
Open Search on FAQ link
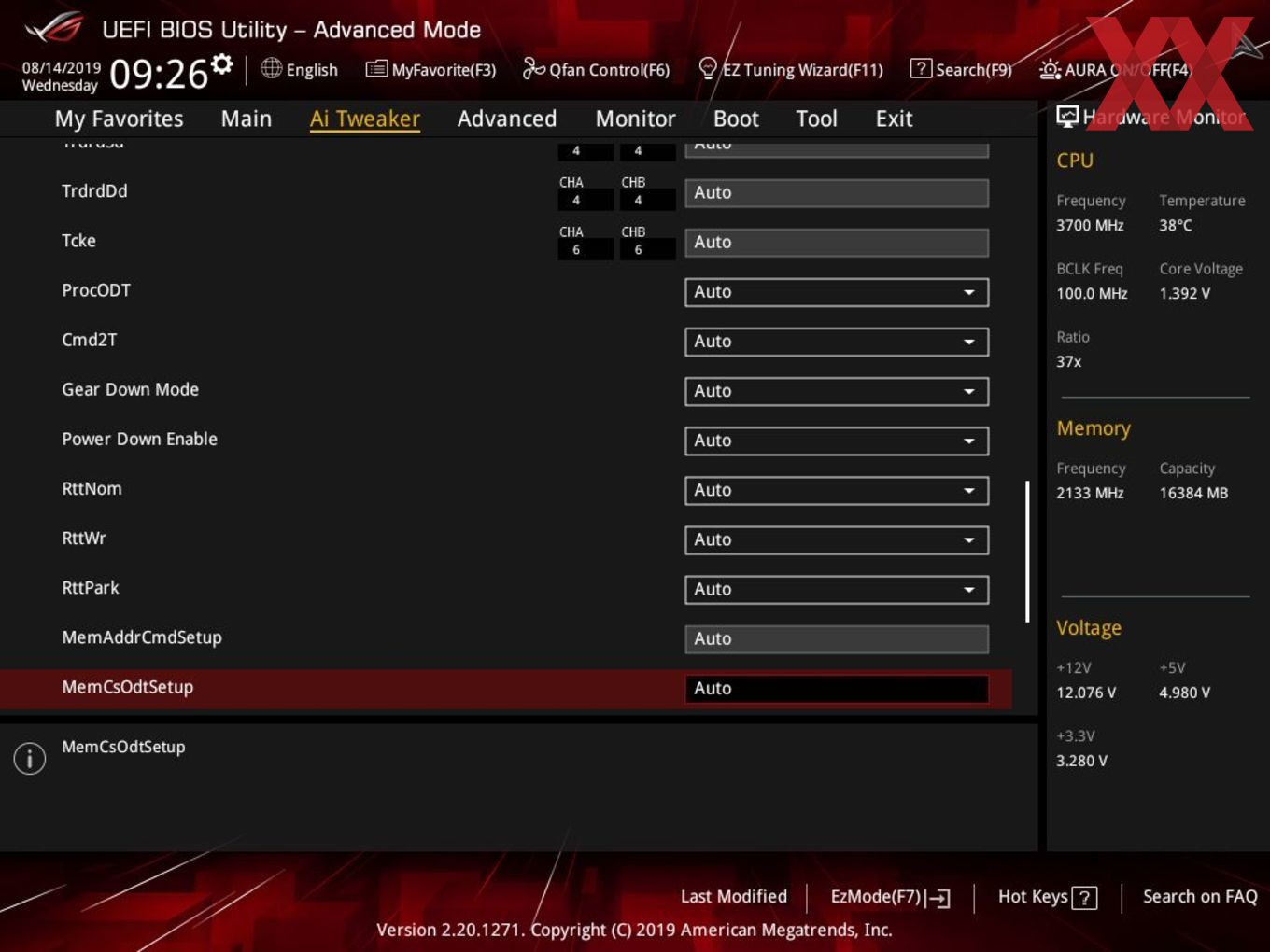coord(1200,897)
